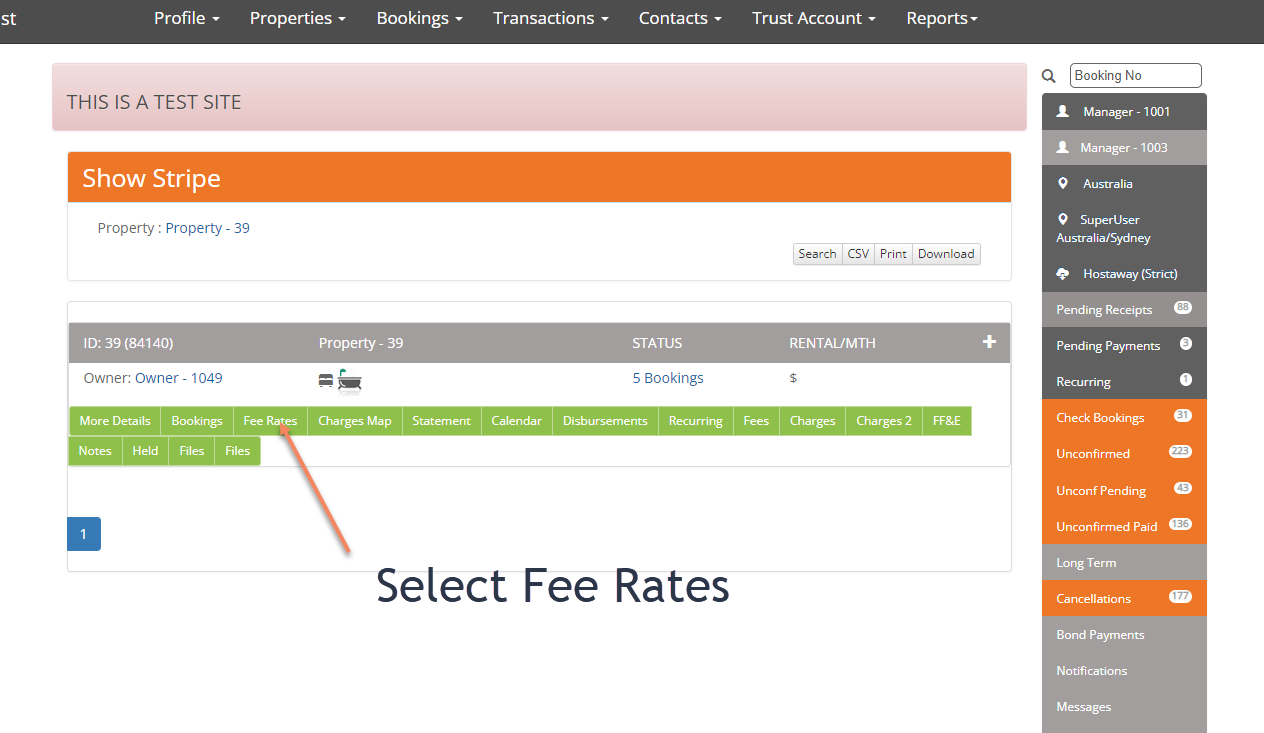Click the cloud icon beside Hostaway (Strict)

click(x=1063, y=273)
